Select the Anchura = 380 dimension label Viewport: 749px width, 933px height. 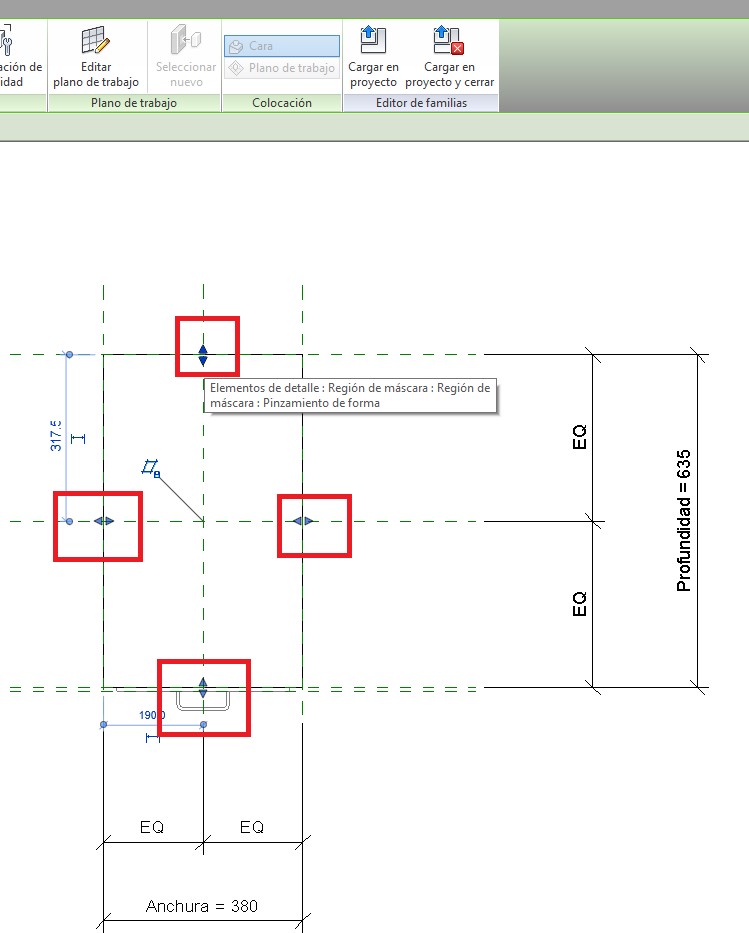(202, 906)
